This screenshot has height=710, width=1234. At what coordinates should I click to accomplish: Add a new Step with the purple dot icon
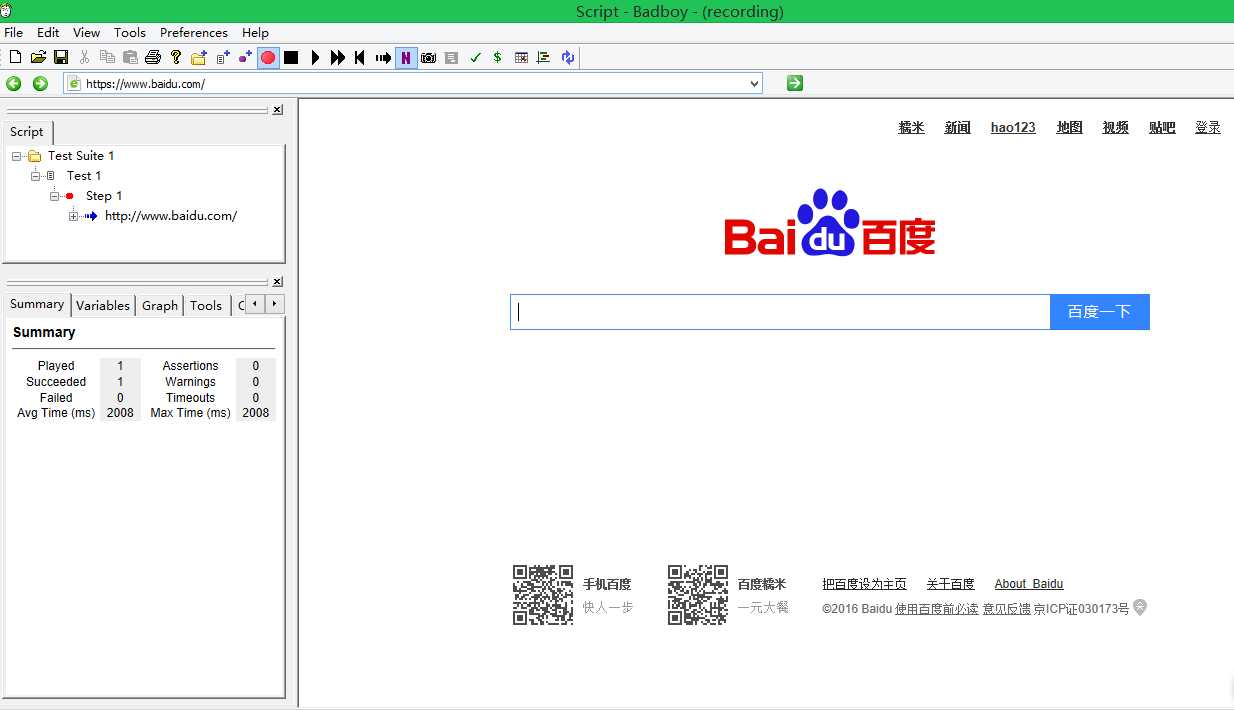pos(245,58)
